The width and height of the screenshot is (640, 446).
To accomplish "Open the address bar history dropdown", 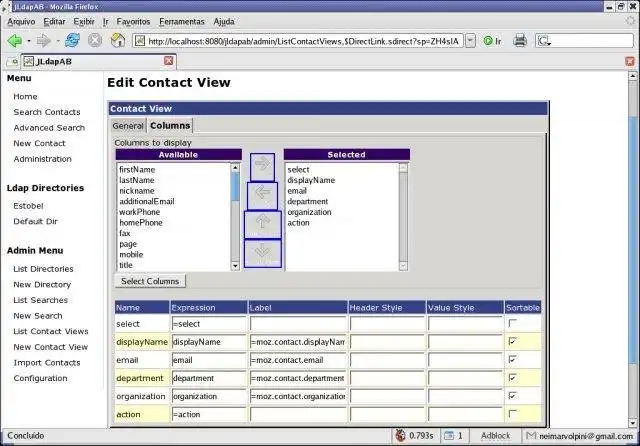I will tap(470, 41).
